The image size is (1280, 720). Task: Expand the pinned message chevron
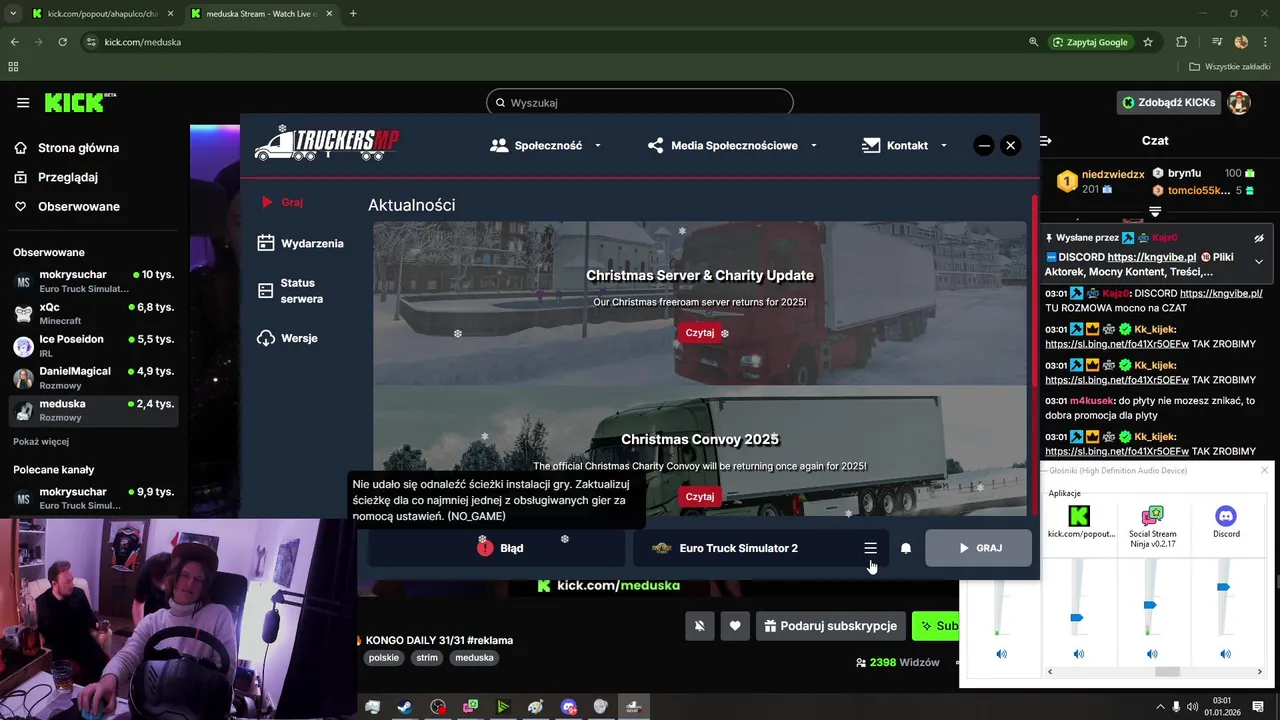point(1259,261)
